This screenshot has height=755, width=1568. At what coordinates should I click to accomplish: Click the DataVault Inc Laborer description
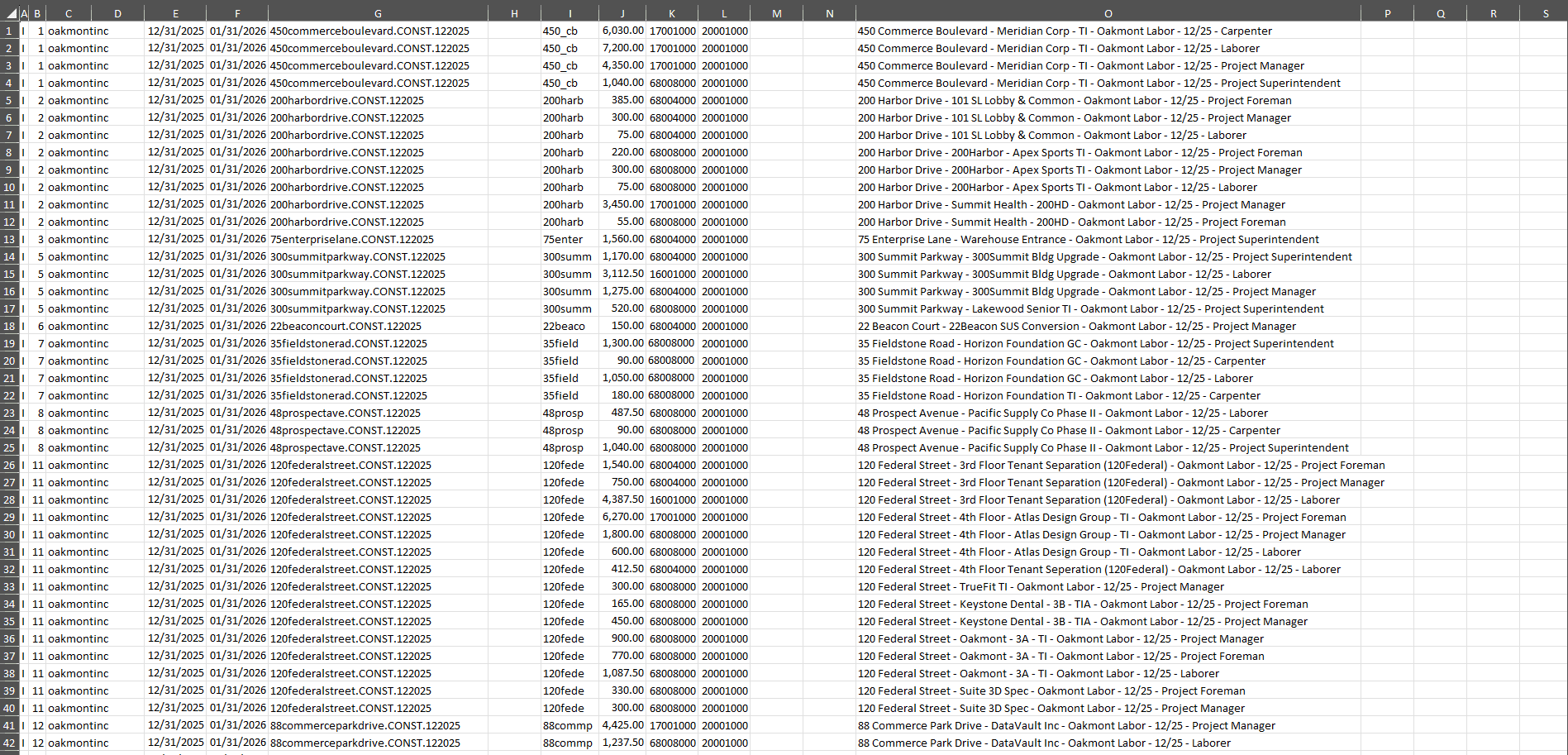point(1108,743)
